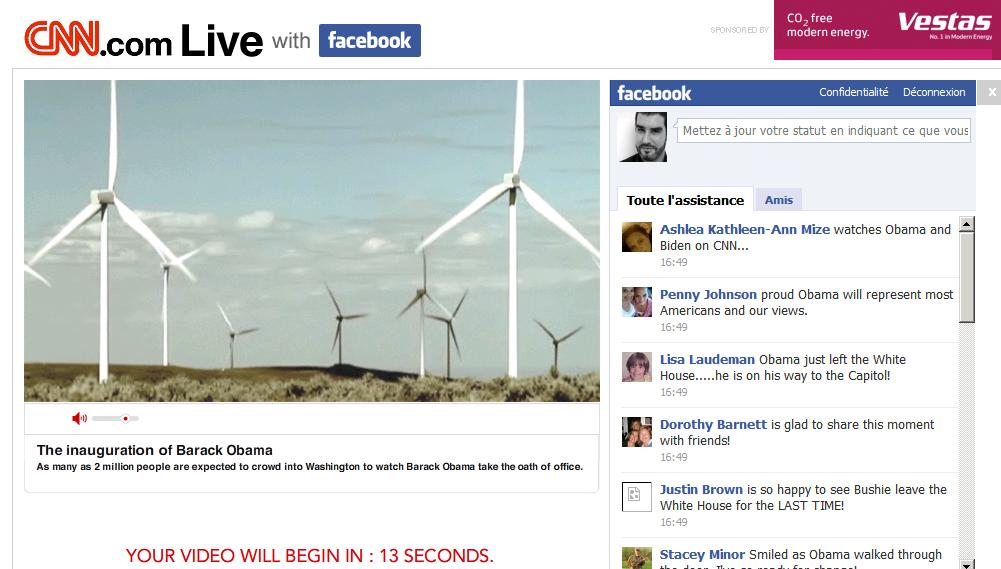
Task: Switch to the Amis tab
Action: point(779,200)
